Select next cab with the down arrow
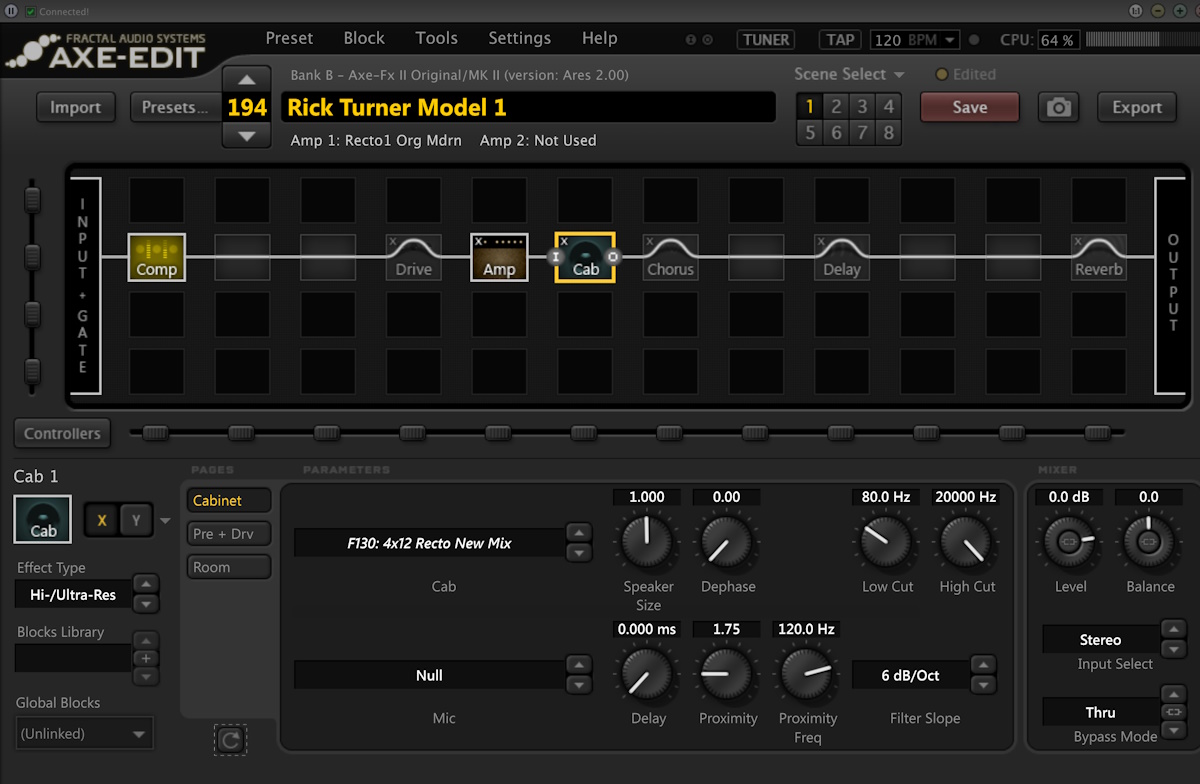 [x=578, y=552]
